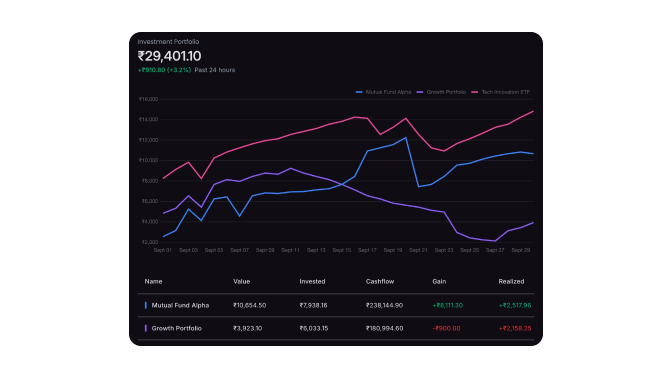
Task: Click the ₹10,000 y-axis label
Action: 148,160
